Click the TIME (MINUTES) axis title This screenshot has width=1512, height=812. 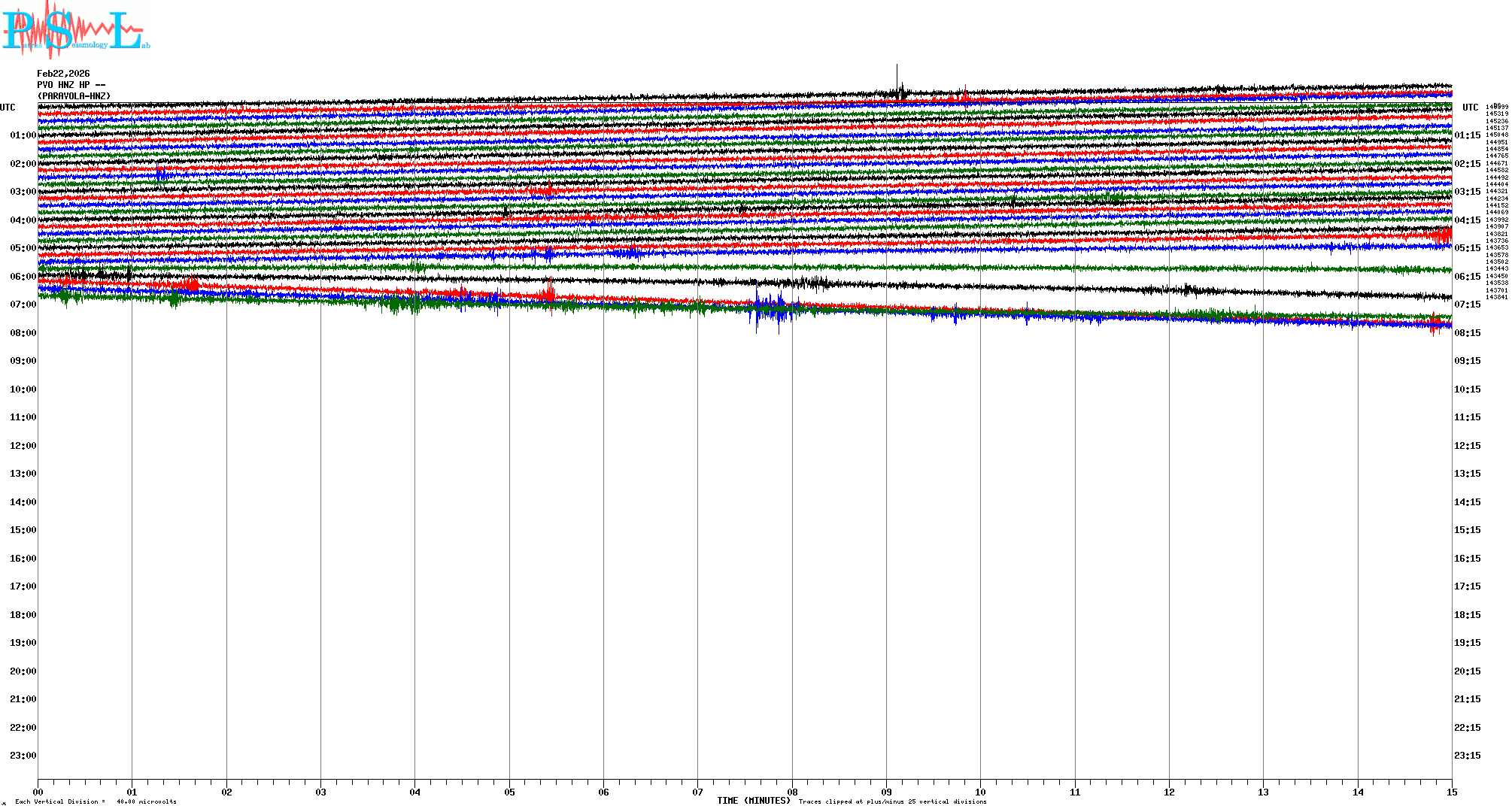753,801
